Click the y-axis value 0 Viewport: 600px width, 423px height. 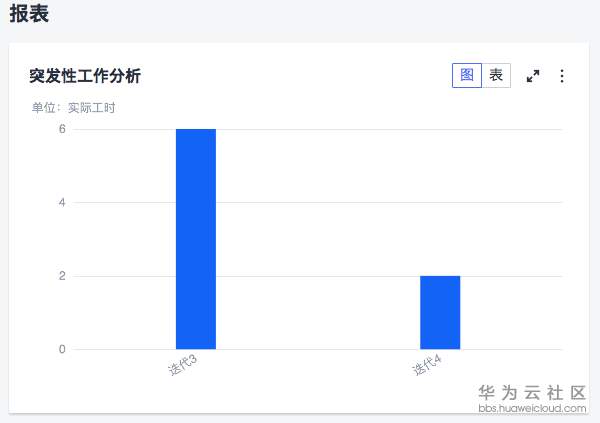[x=62, y=349]
